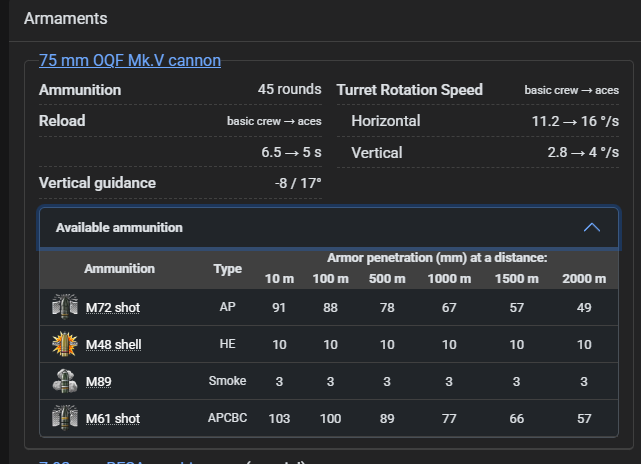
Task: Click the Armaments section heading
Action: click(65, 18)
